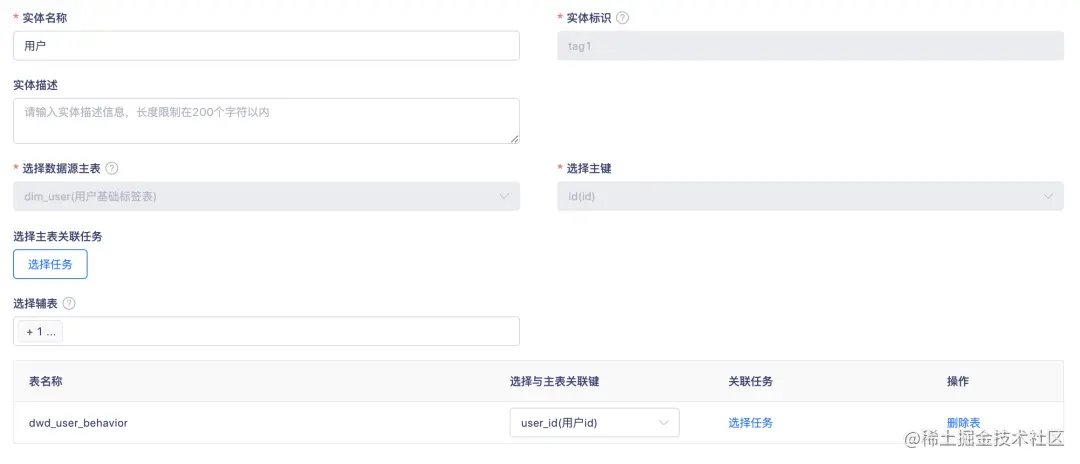1080x464 pixels.
Task: Click the 实体描述 label
Action: (x=35, y=85)
